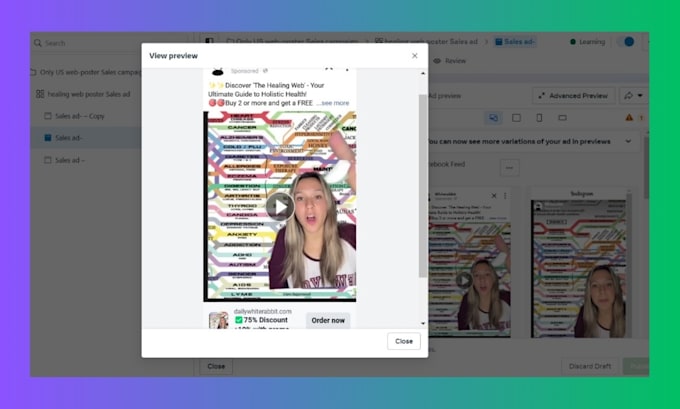Close the View preview dialog with X
Image resolution: width=680 pixels, height=409 pixels.
tap(415, 56)
